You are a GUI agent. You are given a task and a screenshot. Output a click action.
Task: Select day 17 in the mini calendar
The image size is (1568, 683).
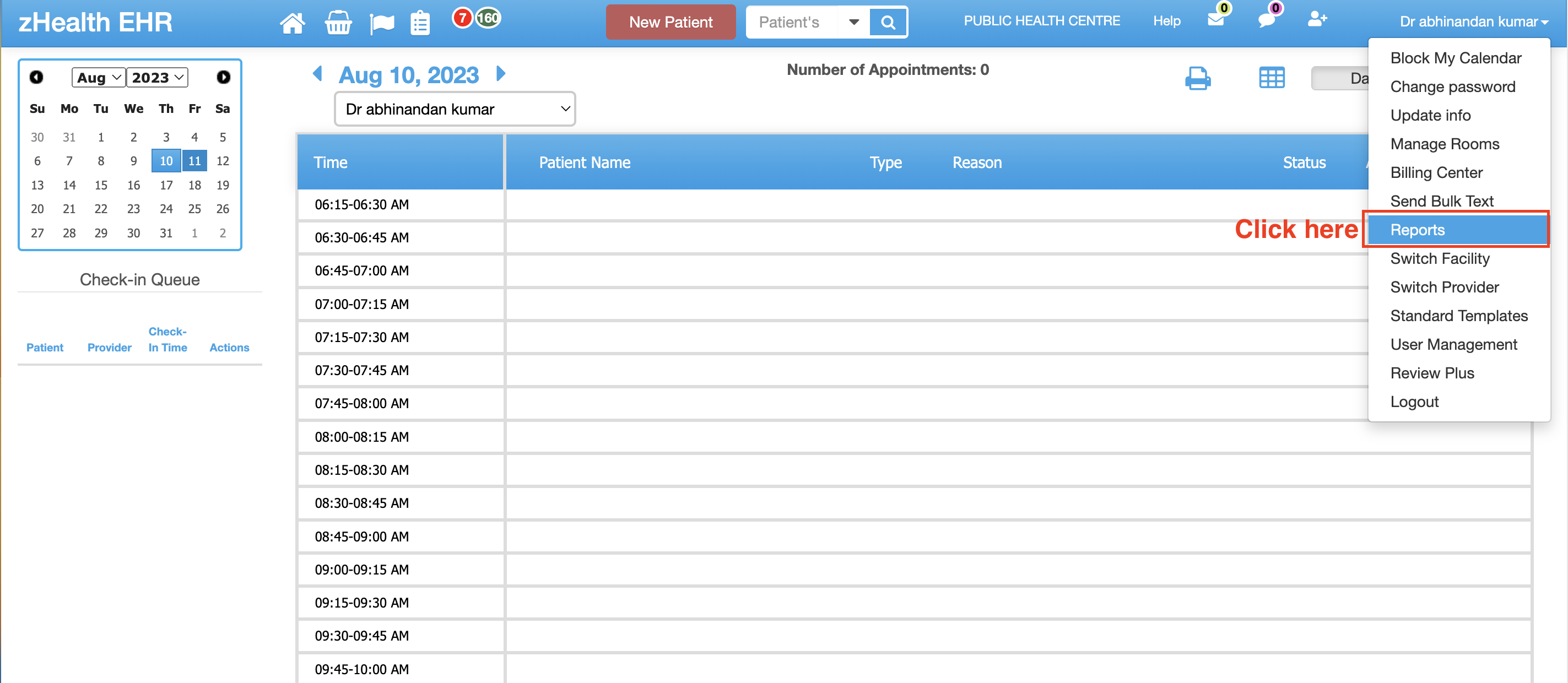tap(166, 185)
